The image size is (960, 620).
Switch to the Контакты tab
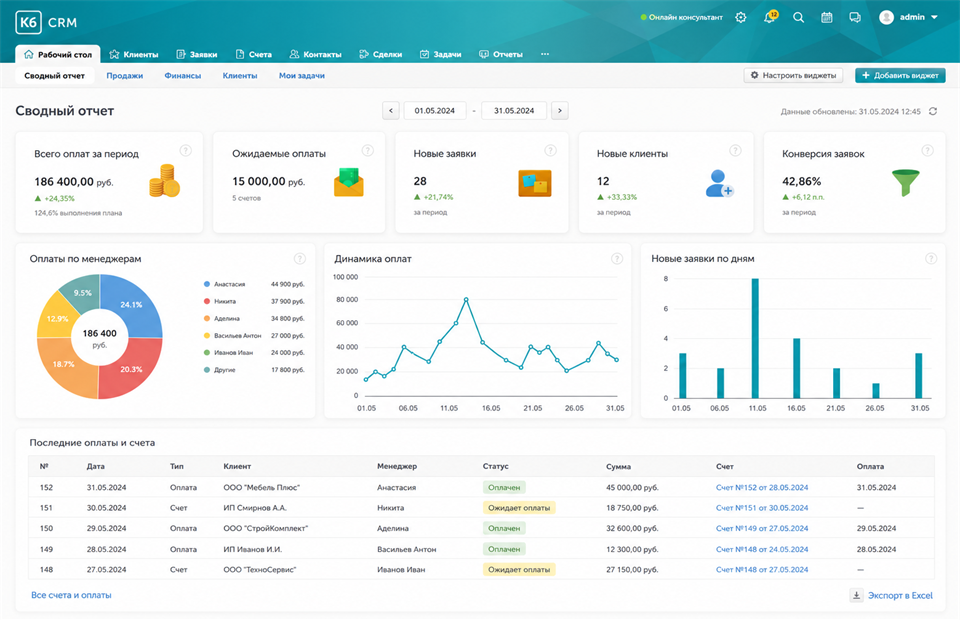pos(315,54)
